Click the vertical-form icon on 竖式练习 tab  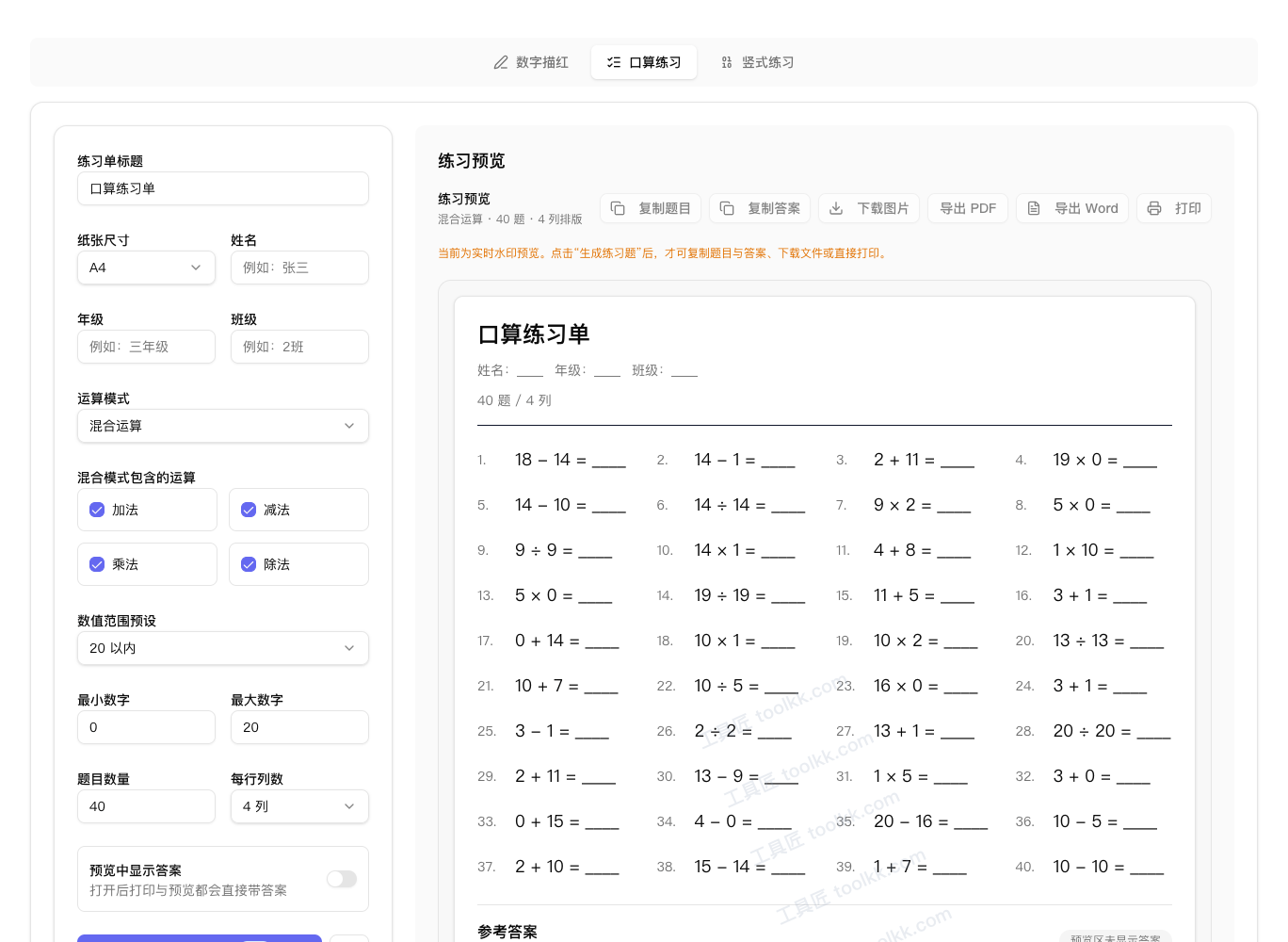tap(727, 62)
